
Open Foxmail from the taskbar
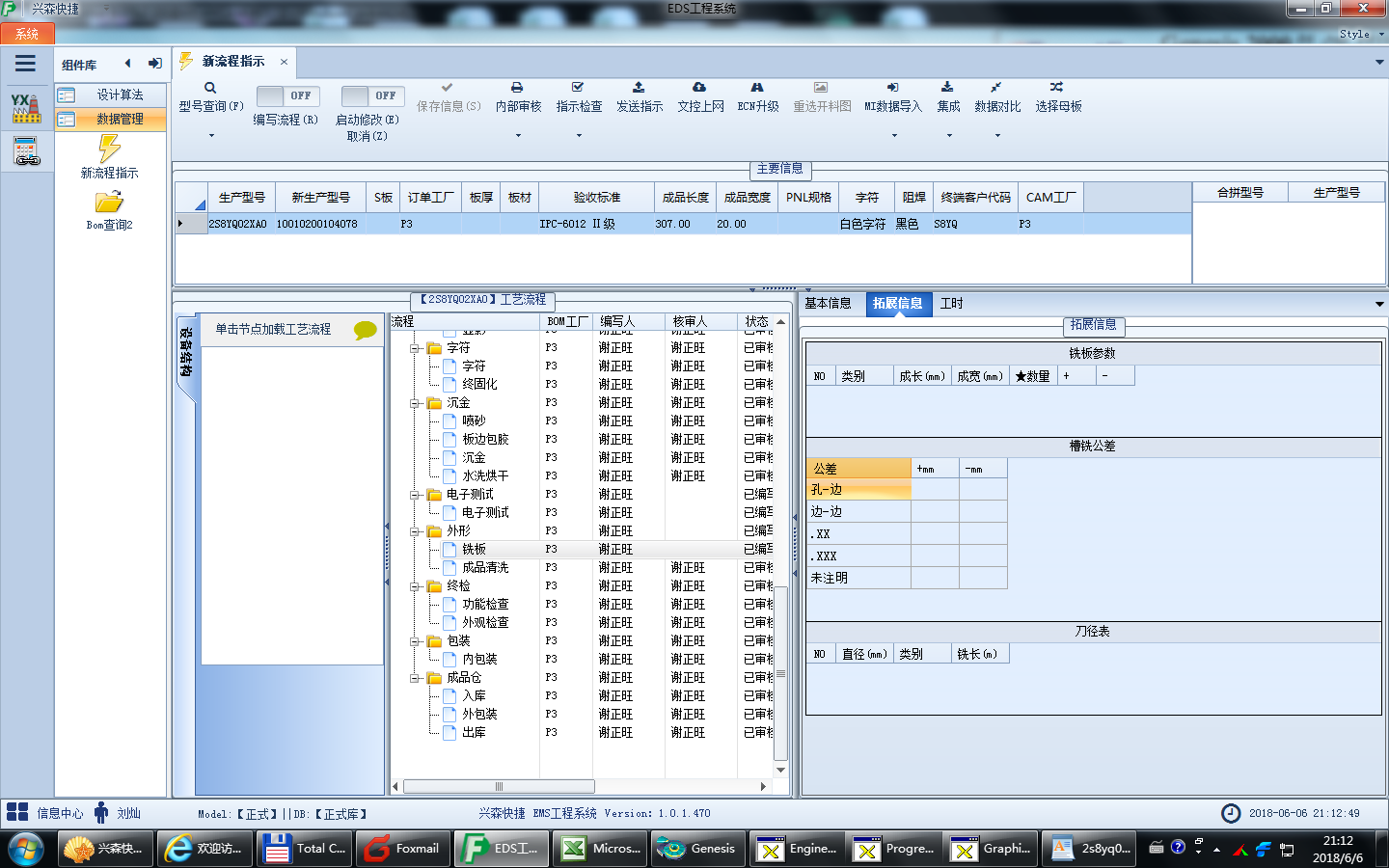(x=402, y=849)
